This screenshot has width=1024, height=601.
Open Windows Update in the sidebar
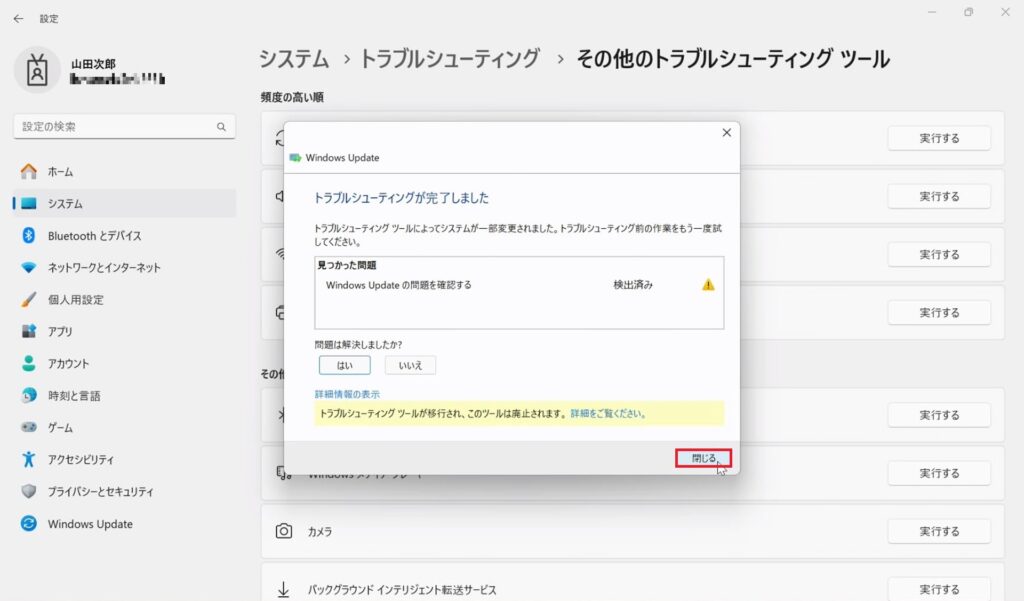pos(124,524)
